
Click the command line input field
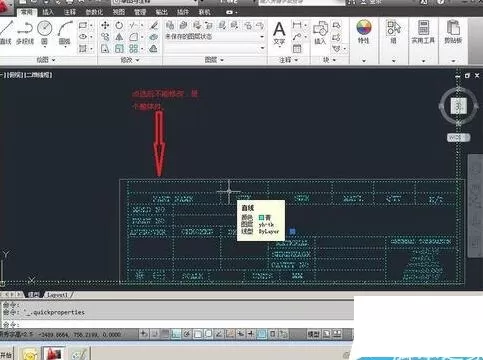(x=177, y=324)
